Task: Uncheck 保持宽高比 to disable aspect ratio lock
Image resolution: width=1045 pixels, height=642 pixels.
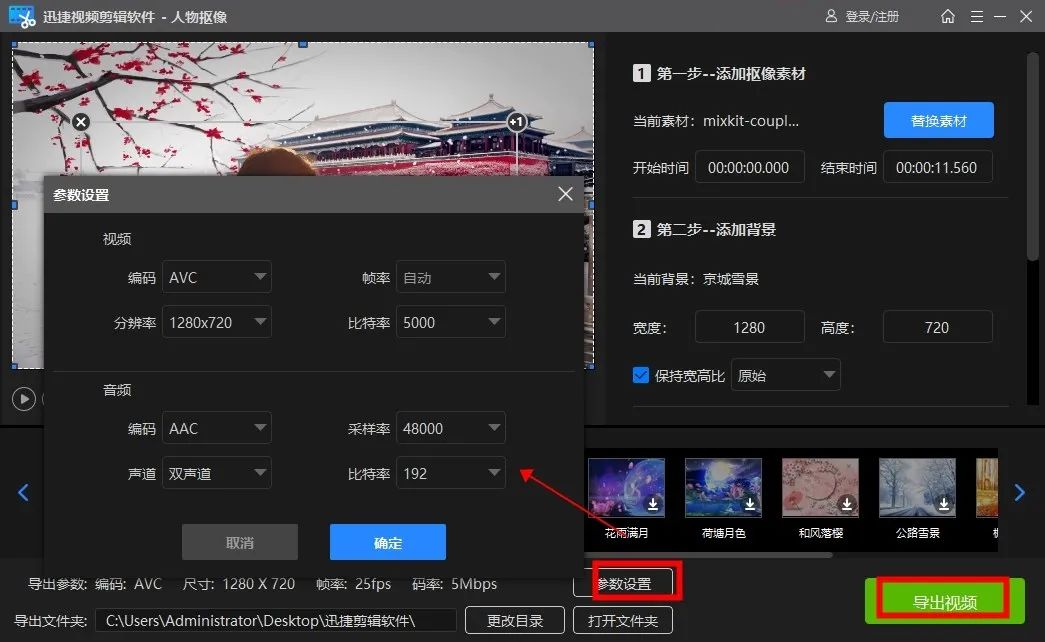Action: pos(639,374)
